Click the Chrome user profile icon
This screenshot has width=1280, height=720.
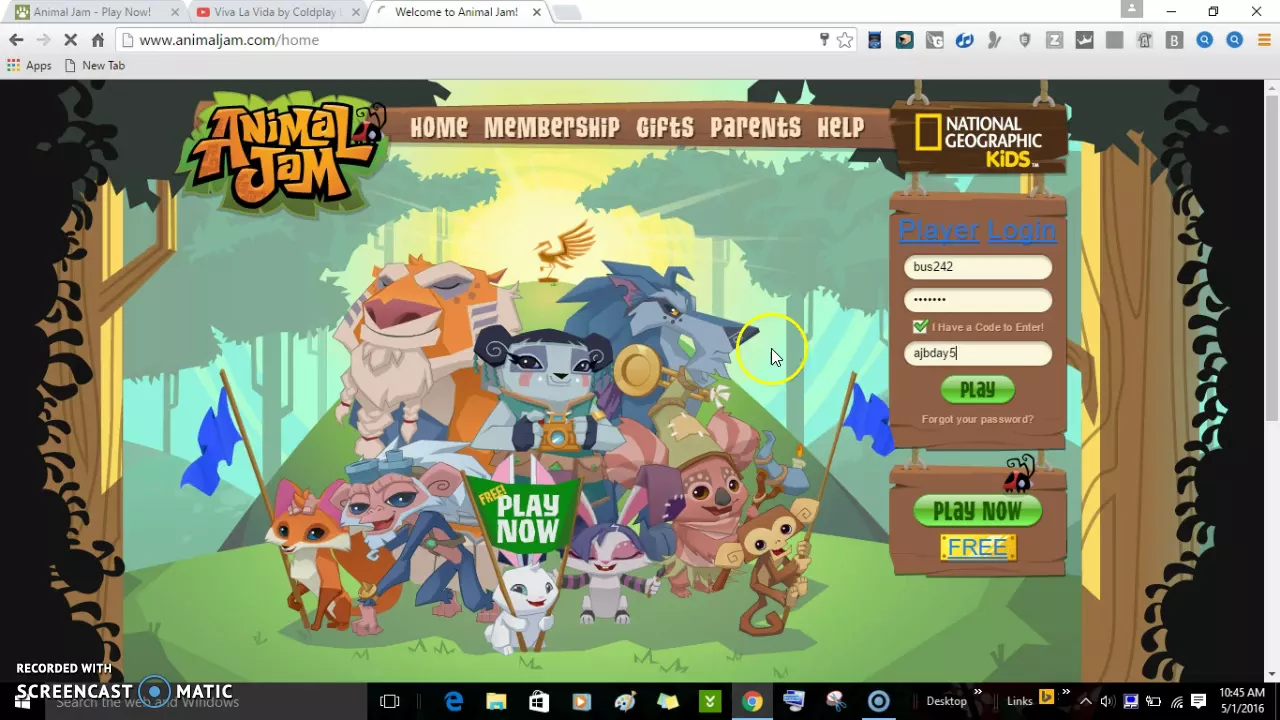click(x=1131, y=9)
